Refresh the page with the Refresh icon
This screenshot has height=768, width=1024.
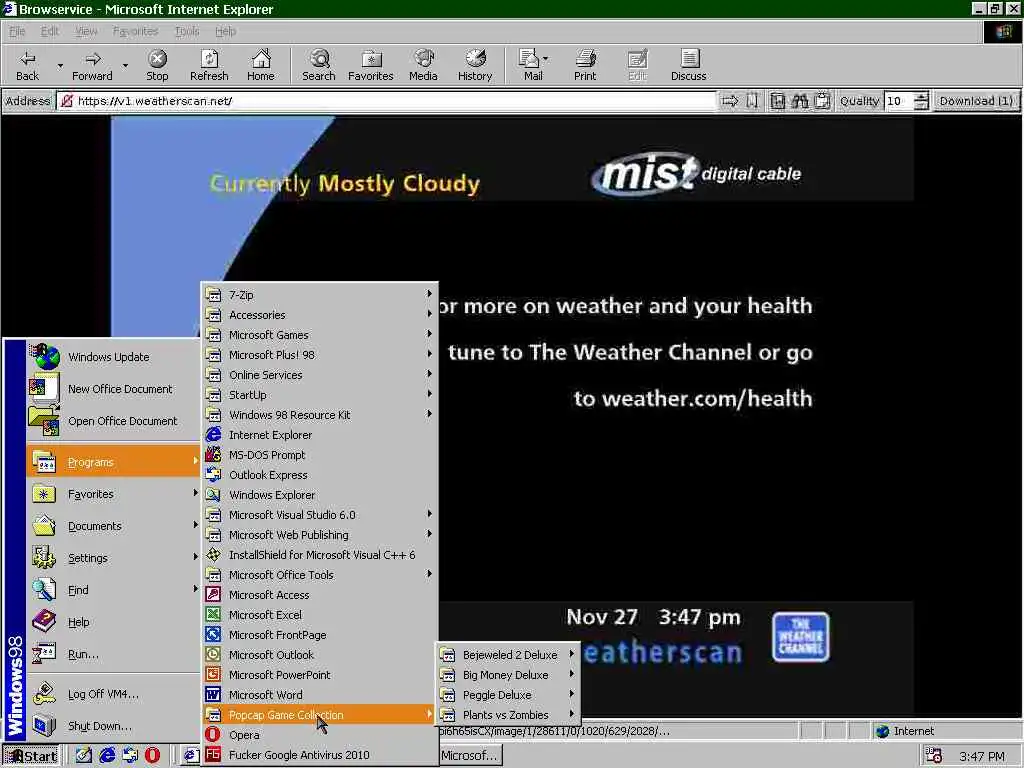click(209, 65)
